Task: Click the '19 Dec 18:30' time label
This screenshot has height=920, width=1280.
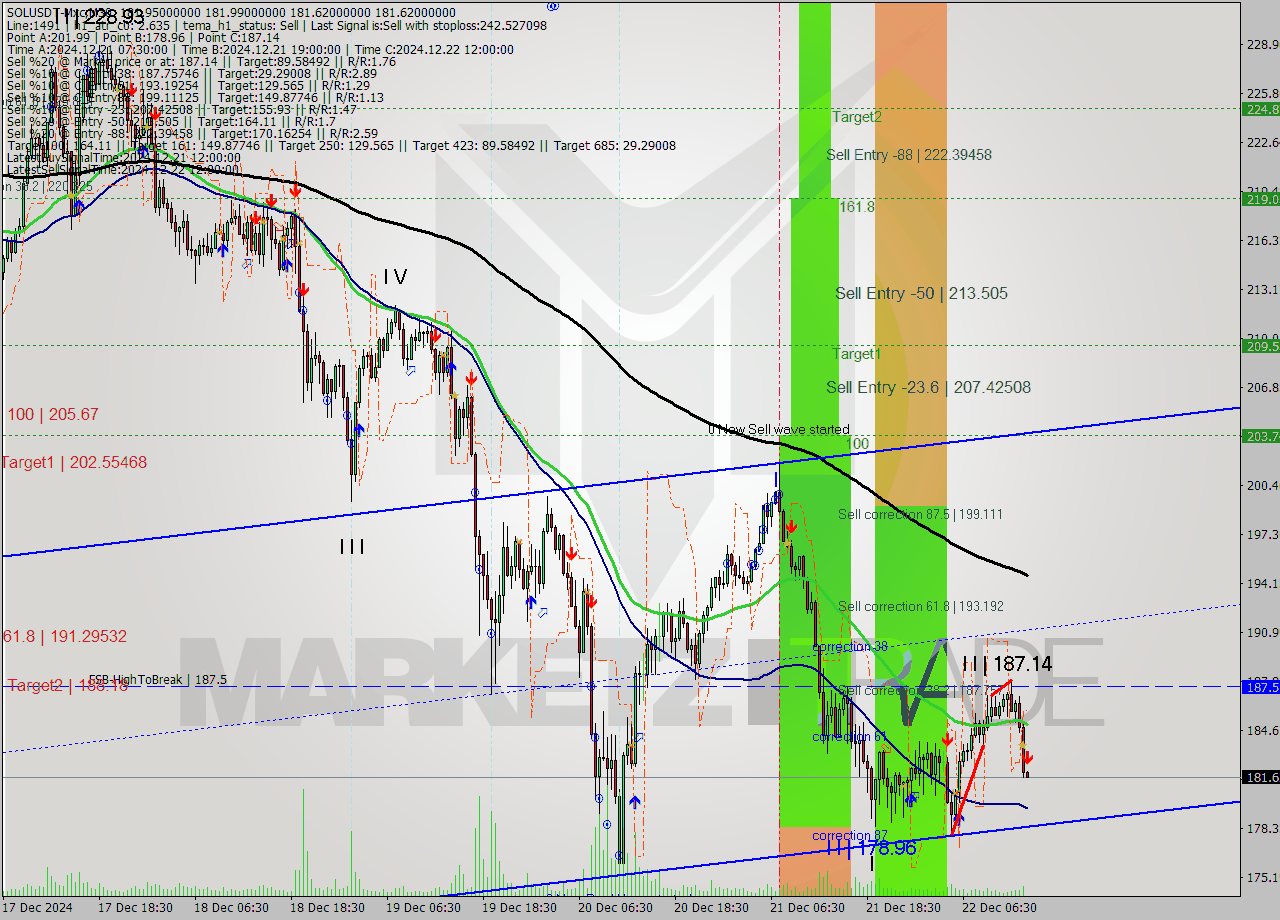Action: (520, 907)
